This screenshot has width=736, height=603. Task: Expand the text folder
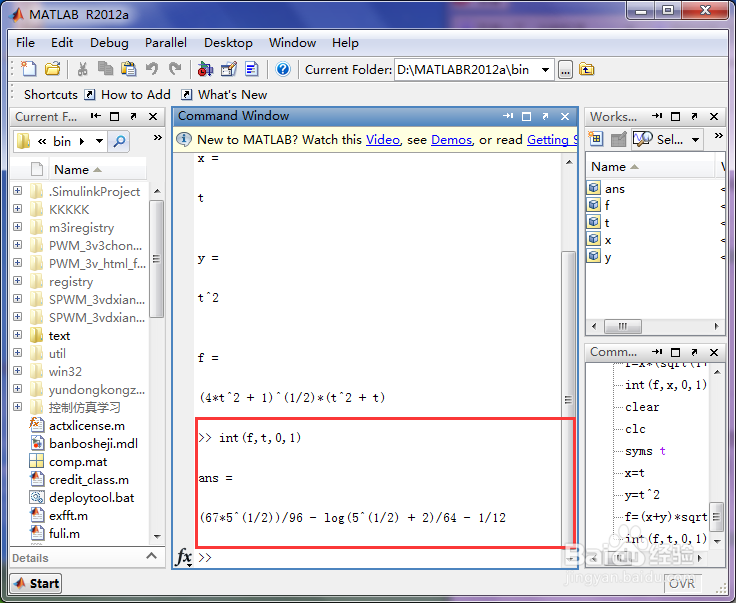tap(17, 335)
